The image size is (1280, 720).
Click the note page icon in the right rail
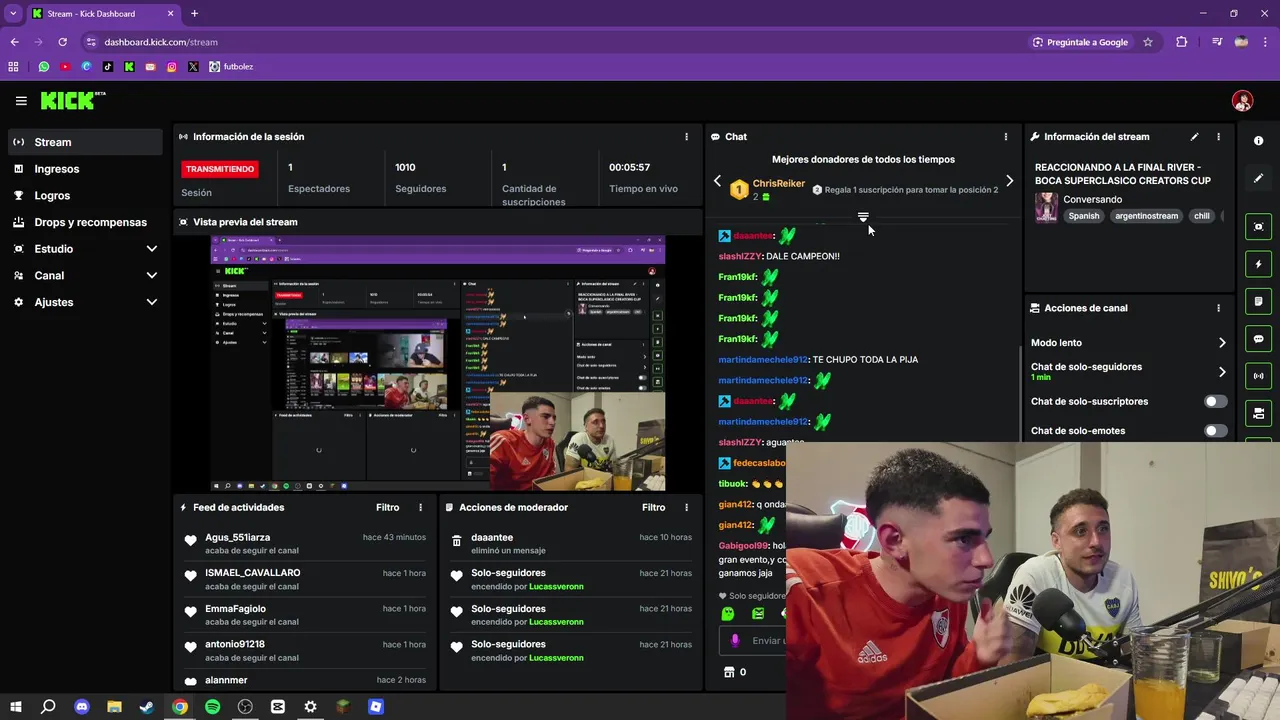click(x=1259, y=301)
